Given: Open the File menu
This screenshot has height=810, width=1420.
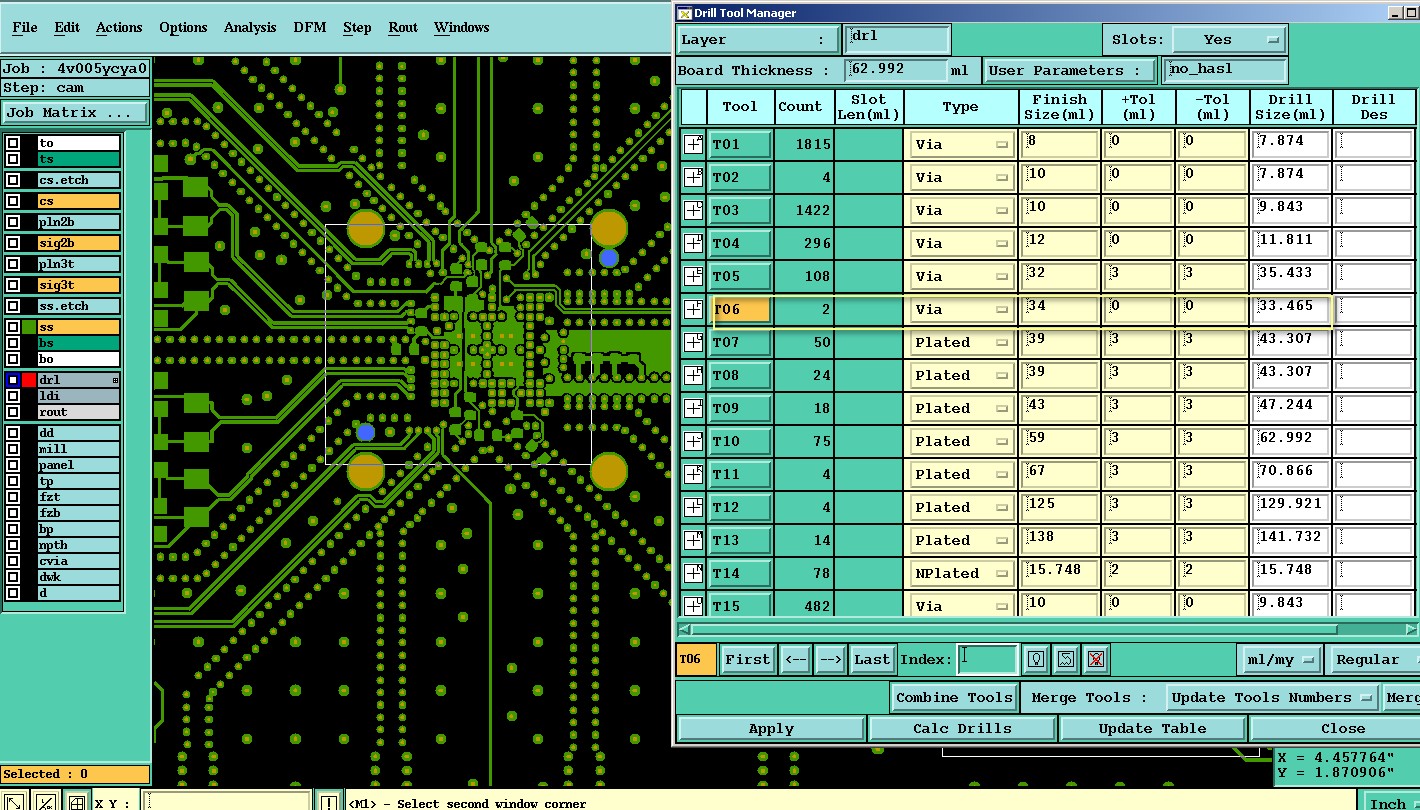Looking at the screenshot, I should (x=25, y=27).
